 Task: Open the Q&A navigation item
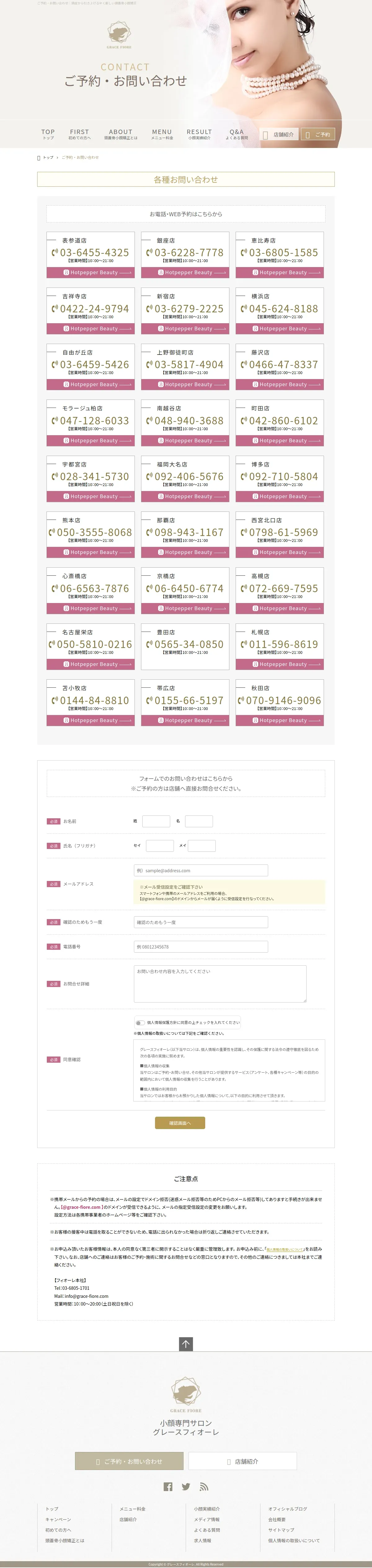237,134
